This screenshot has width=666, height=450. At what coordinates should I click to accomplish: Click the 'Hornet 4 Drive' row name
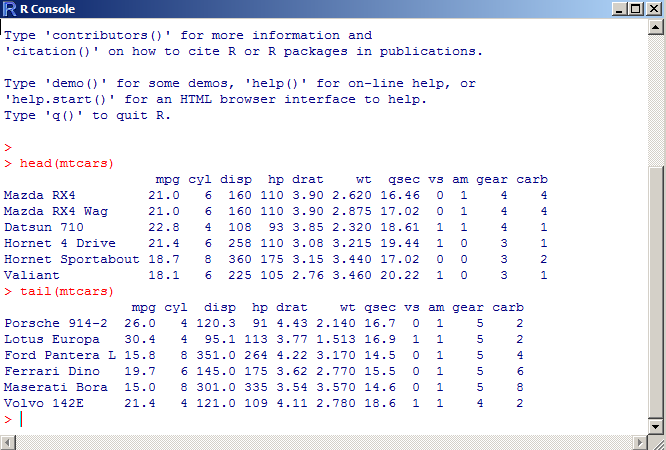[x=59, y=243]
